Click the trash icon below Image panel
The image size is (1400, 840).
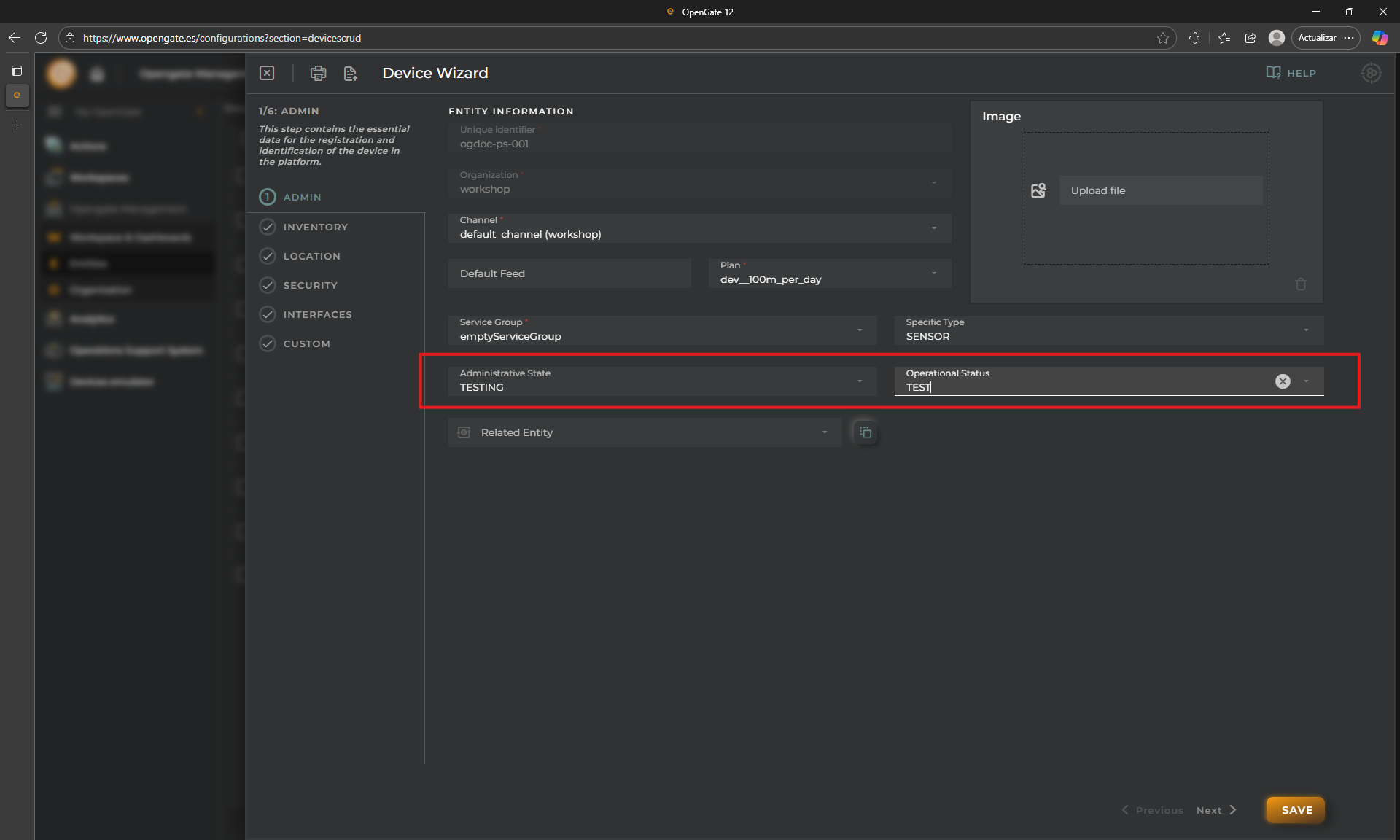coord(1301,284)
